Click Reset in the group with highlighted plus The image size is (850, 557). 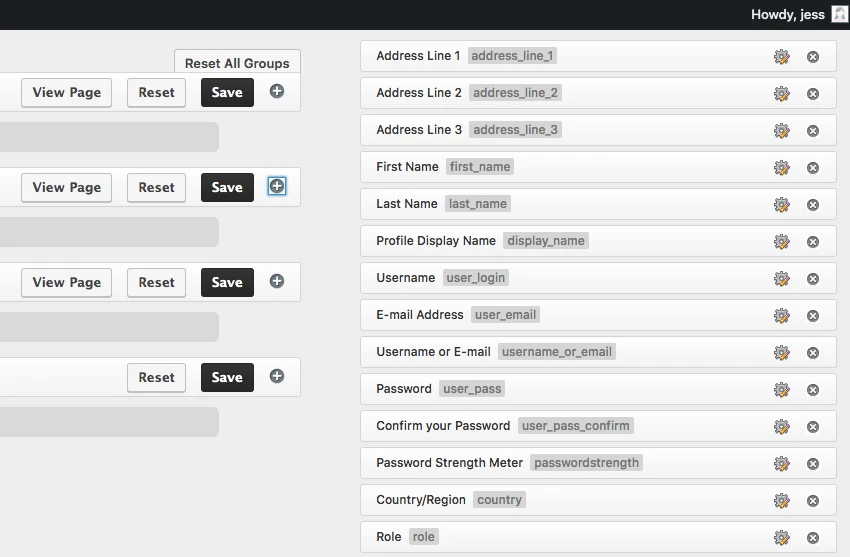click(x=156, y=187)
